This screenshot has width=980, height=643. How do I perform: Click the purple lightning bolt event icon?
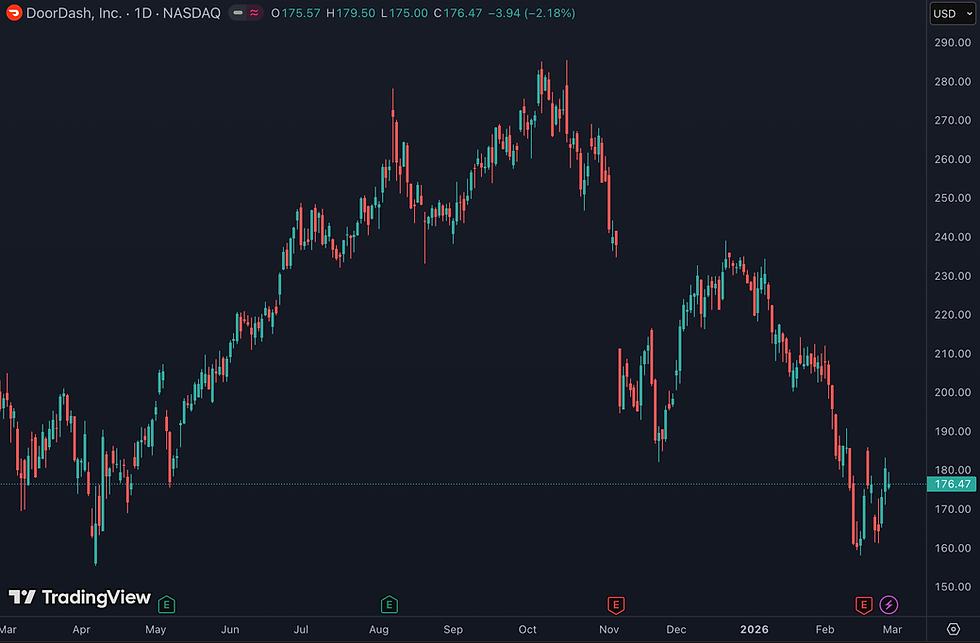[x=889, y=605]
